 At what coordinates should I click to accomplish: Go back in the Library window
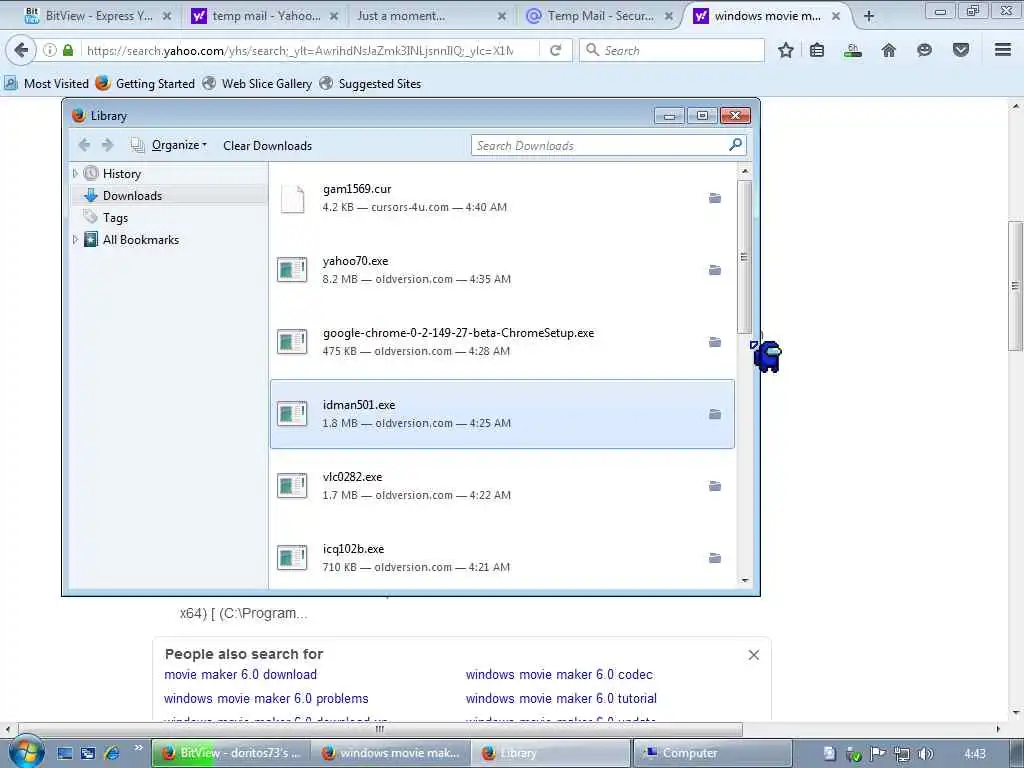(84, 145)
